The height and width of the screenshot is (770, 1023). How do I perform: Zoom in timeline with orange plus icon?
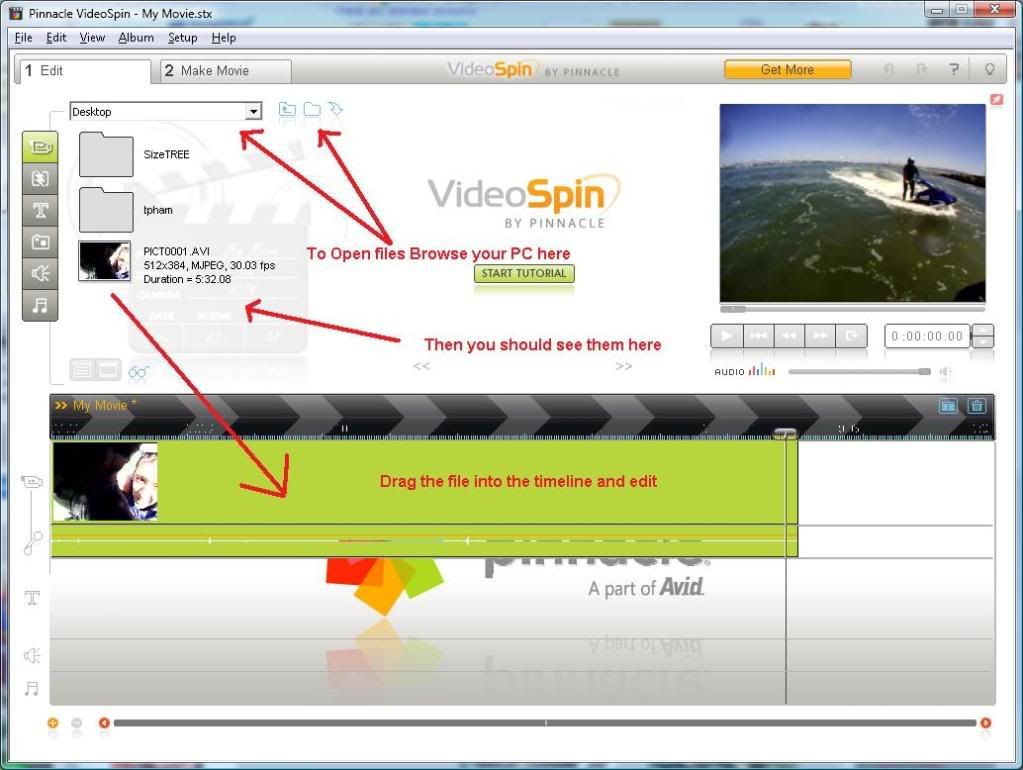click(x=53, y=722)
